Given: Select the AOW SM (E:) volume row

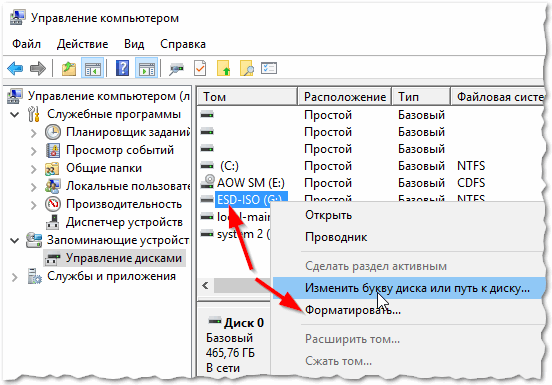Looking at the screenshot, I should pyautogui.click(x=251, y=183).
